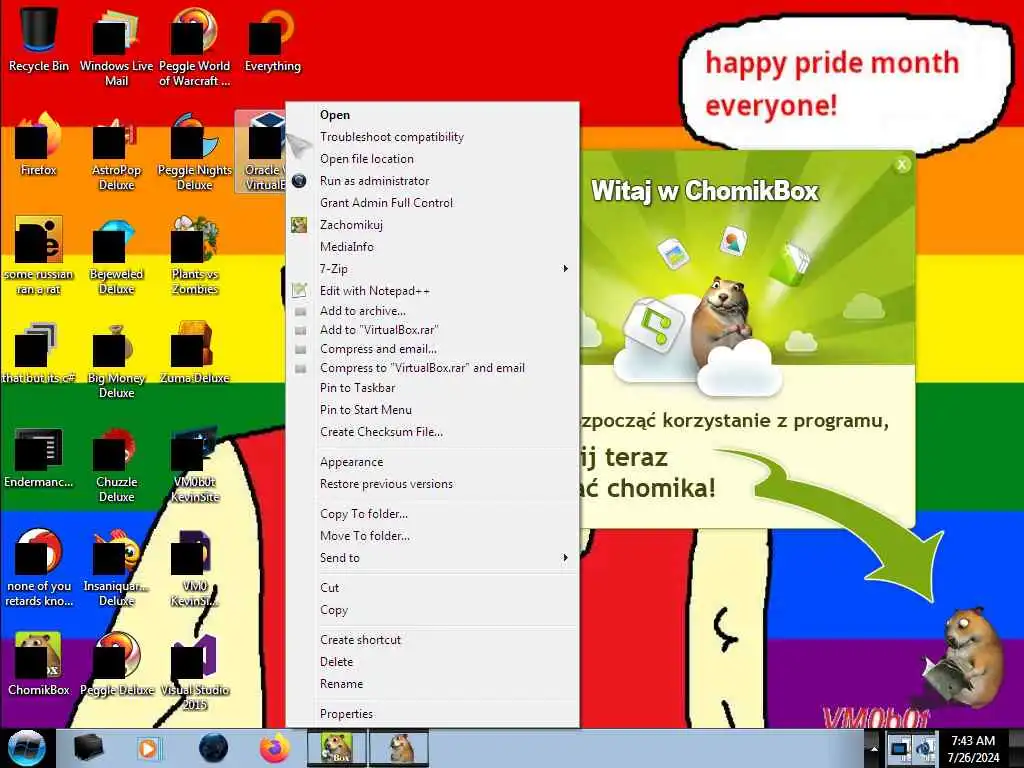Select VM0b0t KevinSite desktop icon
Viewport: 1024px width, 768px height.
(x=194, y=464)
